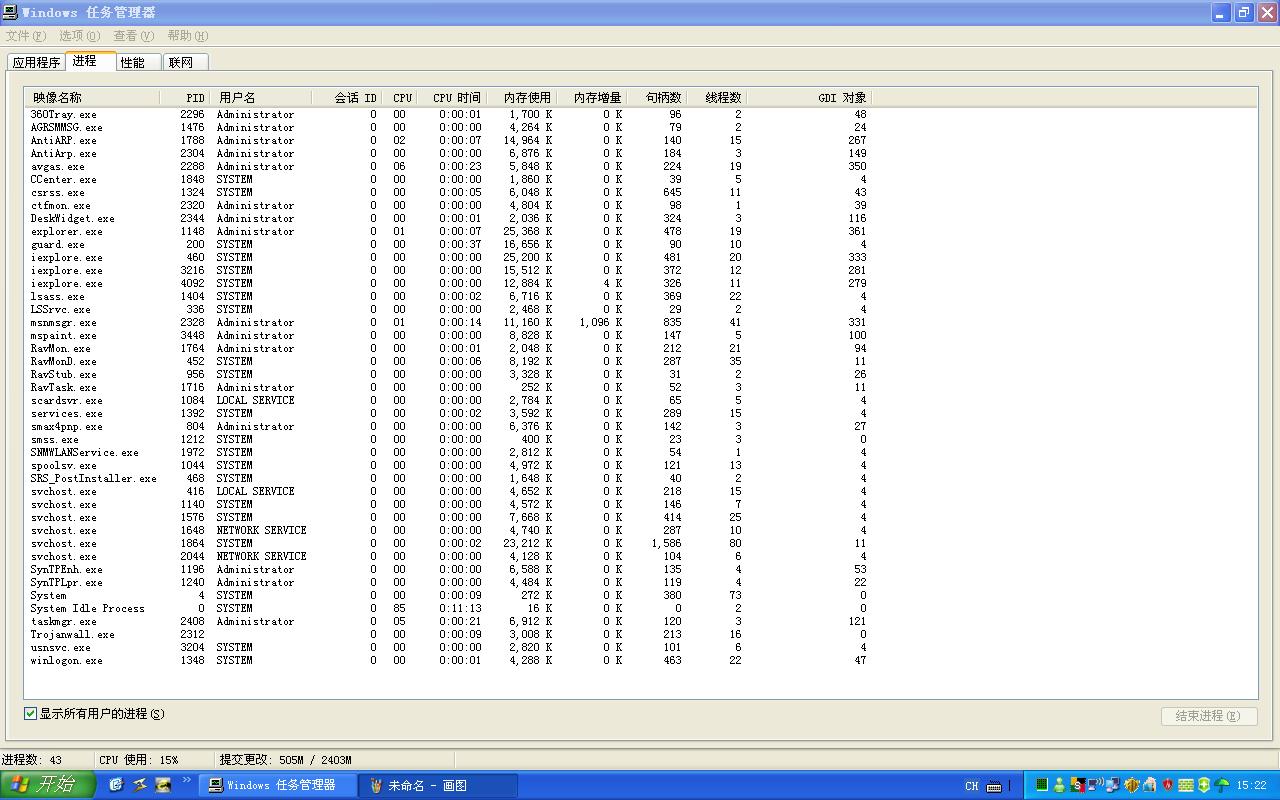Select the lsass.exe process row
The width and height of the screenshot is (1280, 800).
pyautogui.click(x=448, y=297)
